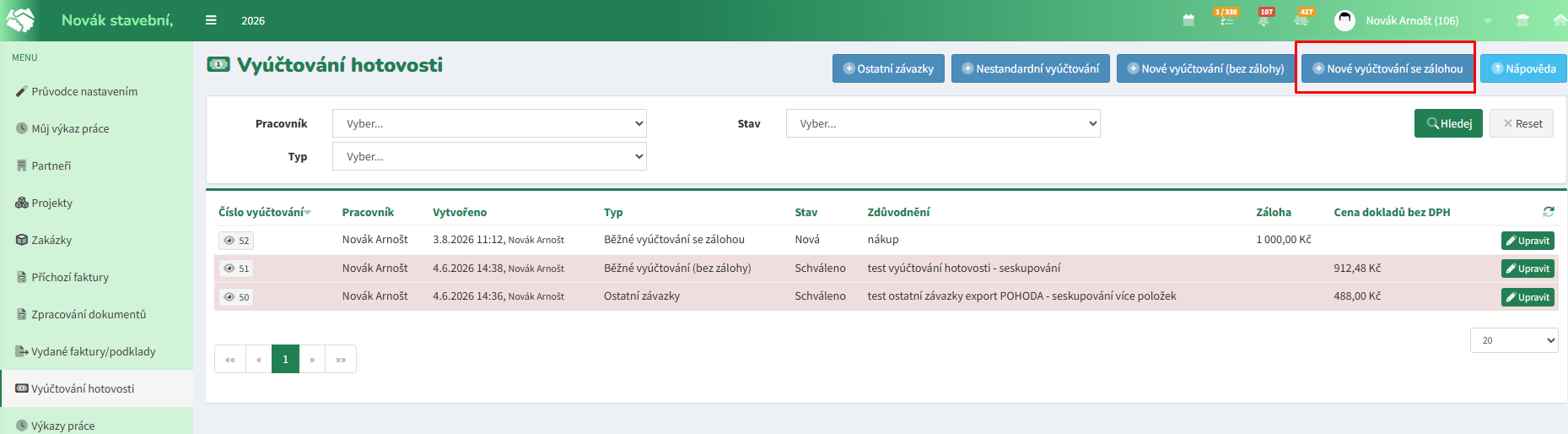The height and width of the screenshot is (434, 1568).
Task: Open the calendar icon in top bar
Action: click(x=1188, y=20)
